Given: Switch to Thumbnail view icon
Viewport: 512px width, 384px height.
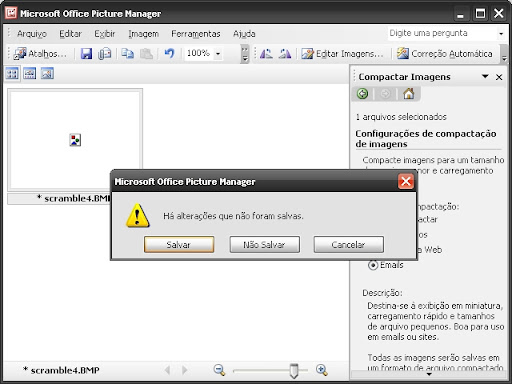Looking at the screenshot, I should click(x=12, y=73).
